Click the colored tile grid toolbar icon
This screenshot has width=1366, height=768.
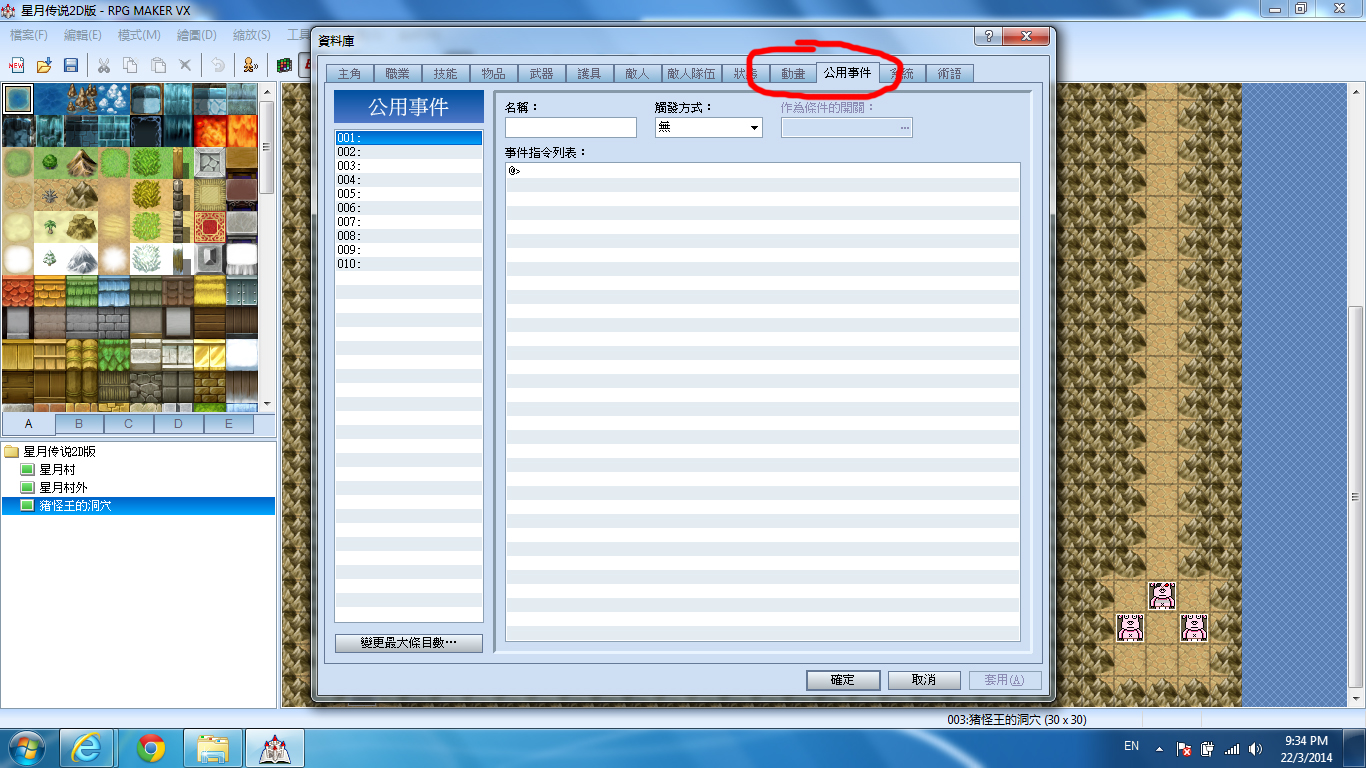click(x=284, y=65)
